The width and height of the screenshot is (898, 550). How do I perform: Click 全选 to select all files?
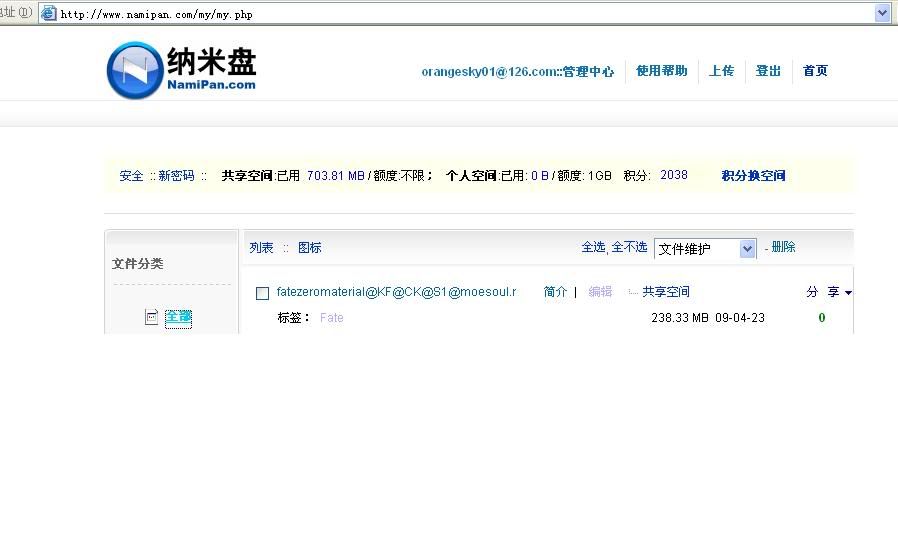(x=593, y=247)
